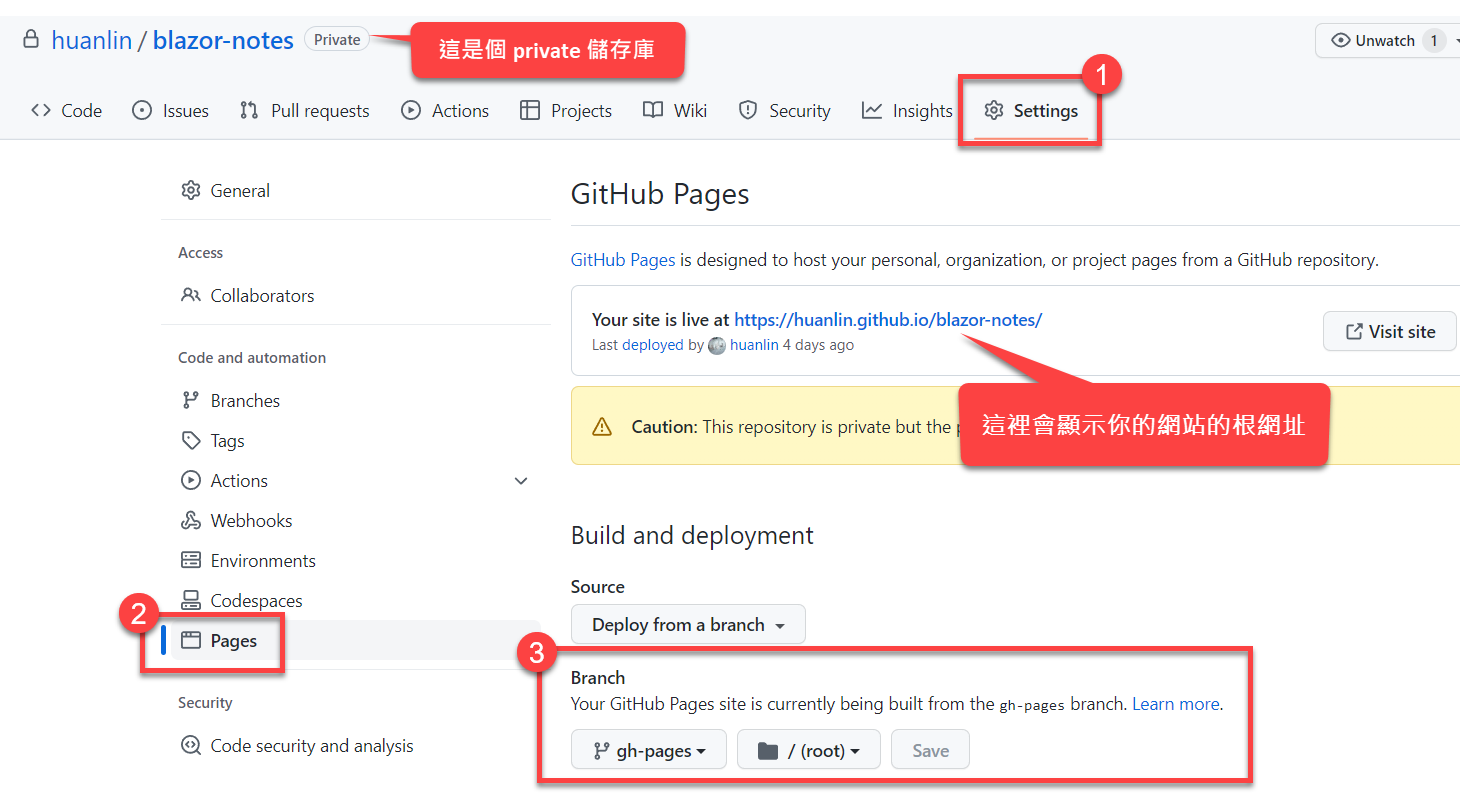Click the Pages browser icon
The width and height of the screenshot is (1460, 798).
pos(191,640)
